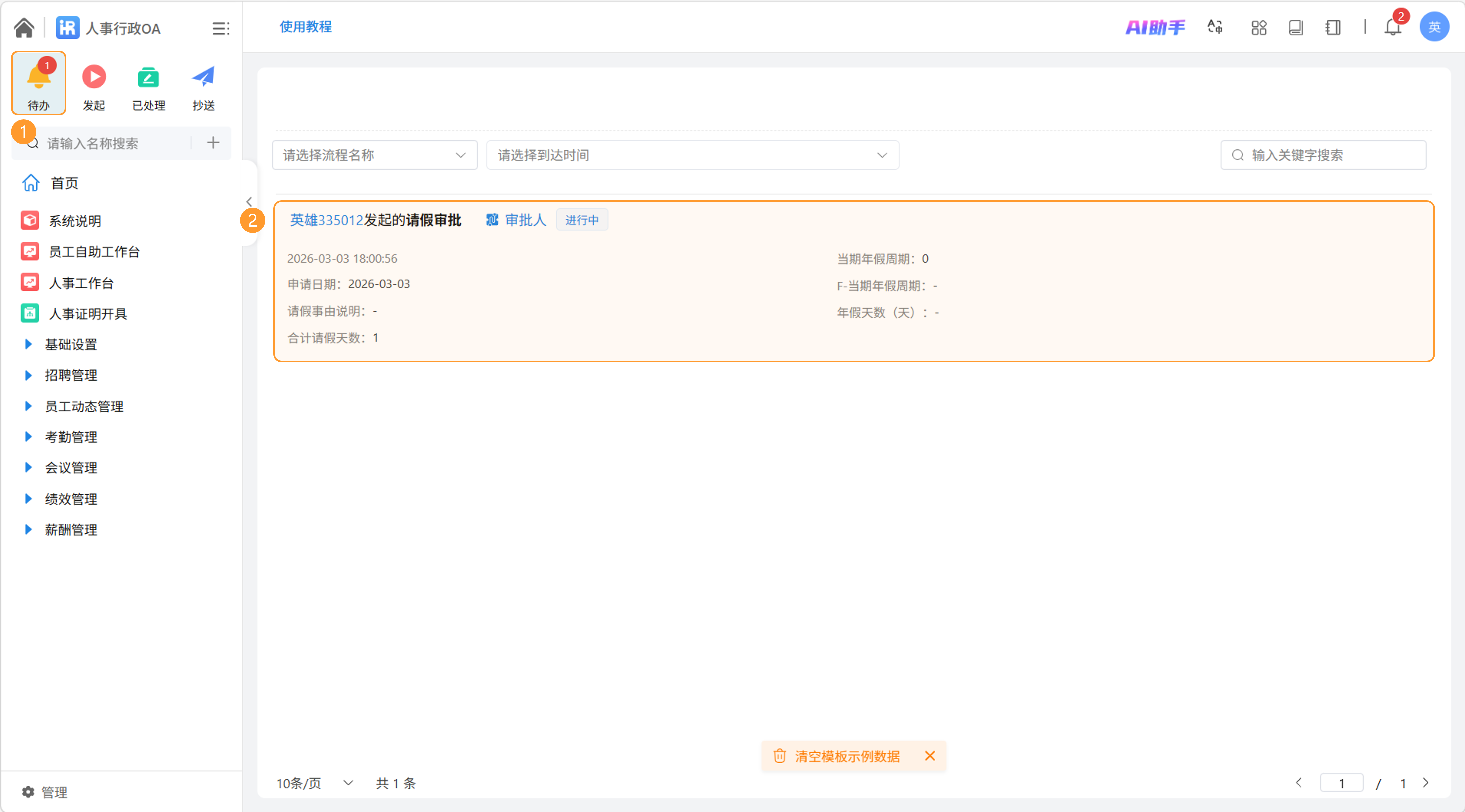The width and height of the screenshot is (1465, 812).
Task: Click the translate language icon
Action: [x=1215, y=27]
